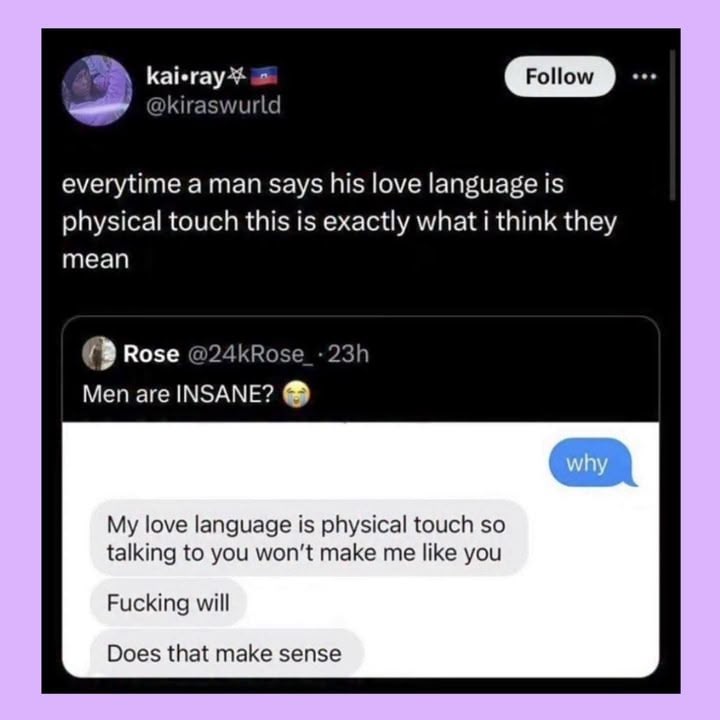This screenshot has width=720, height=720.
Task: Click the 23h timestamp on quoted tweet
Action: (x=349, y=354)
